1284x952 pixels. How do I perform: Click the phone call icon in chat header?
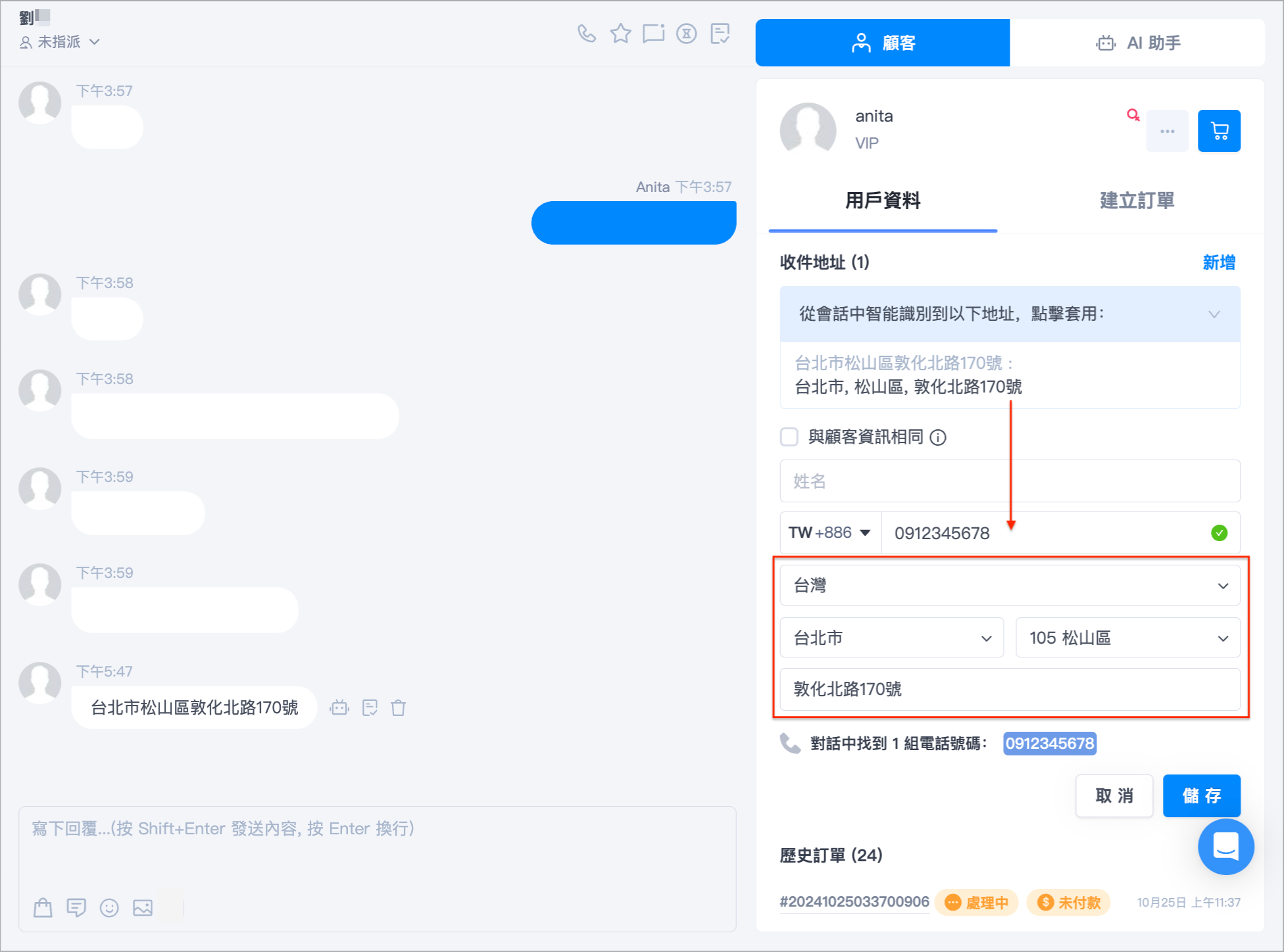tap(586, 33)
